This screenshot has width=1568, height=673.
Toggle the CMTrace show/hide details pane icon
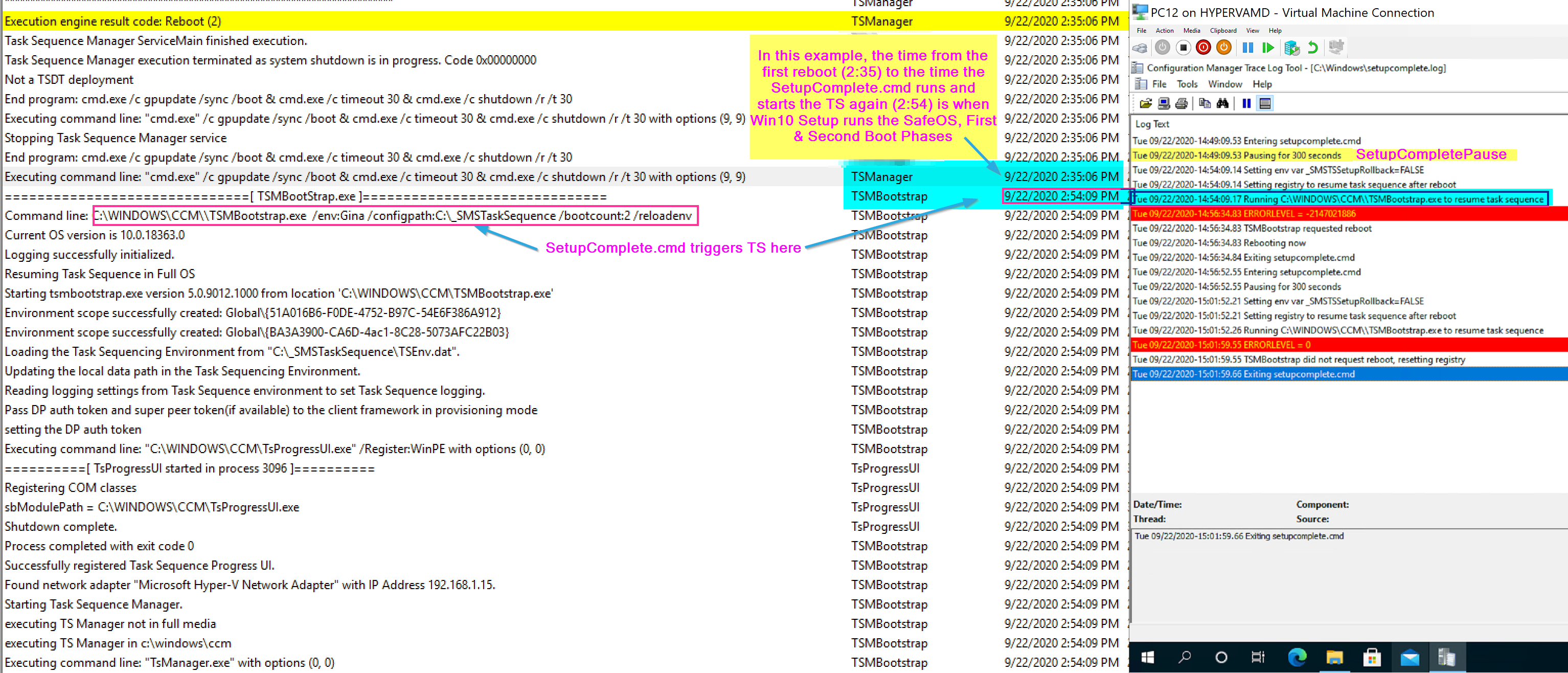pos(1265,103)
